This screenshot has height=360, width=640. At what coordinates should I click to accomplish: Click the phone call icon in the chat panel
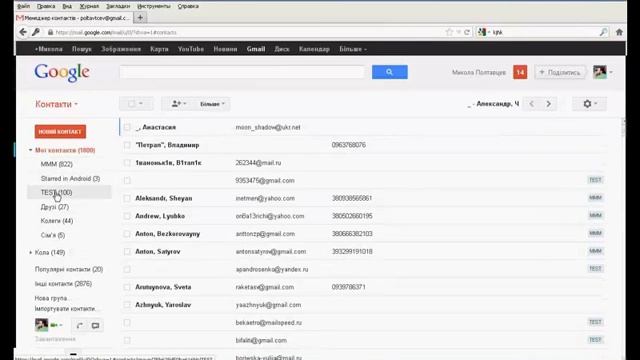click(80, 325)
